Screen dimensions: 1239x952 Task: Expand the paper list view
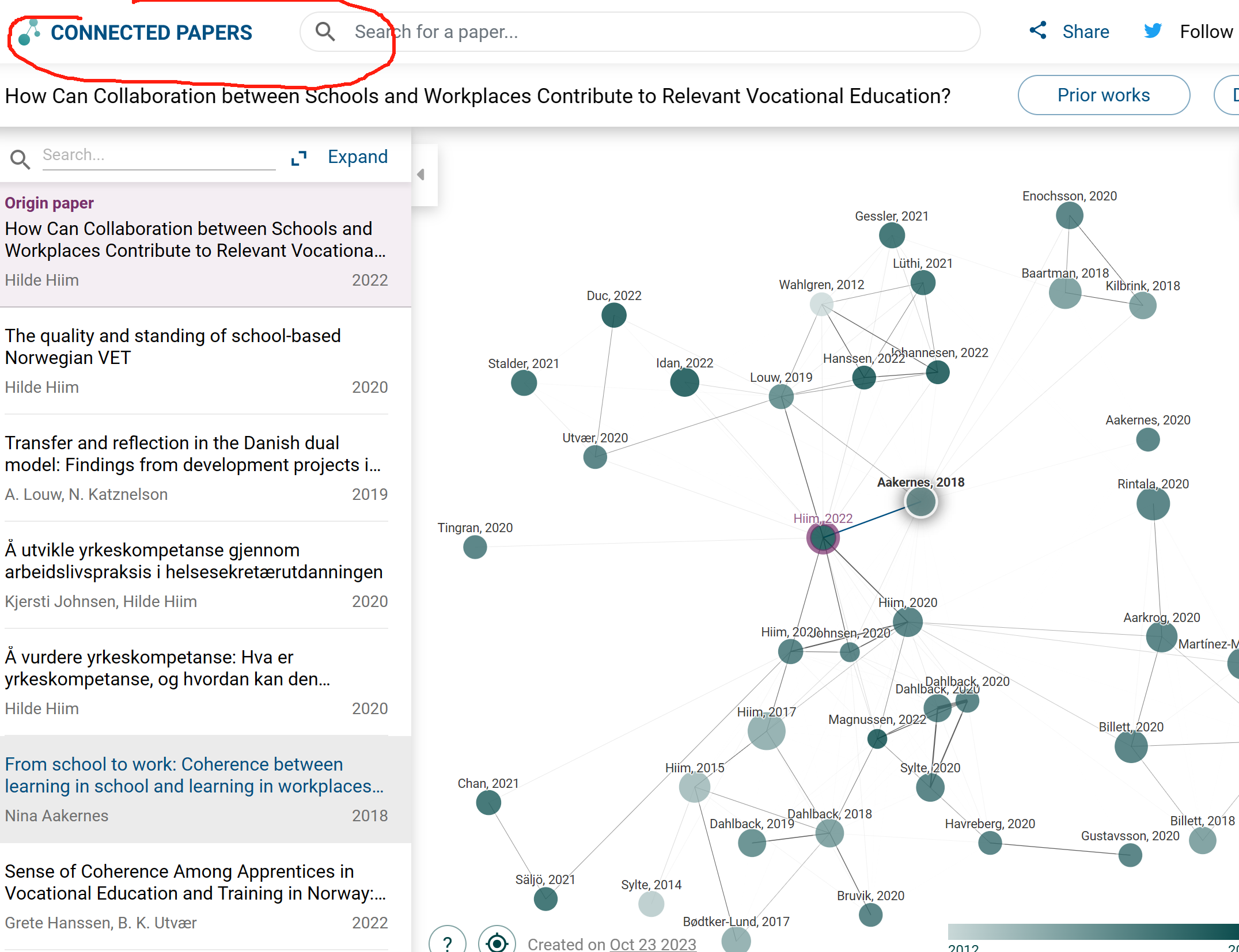pos(357,157)
